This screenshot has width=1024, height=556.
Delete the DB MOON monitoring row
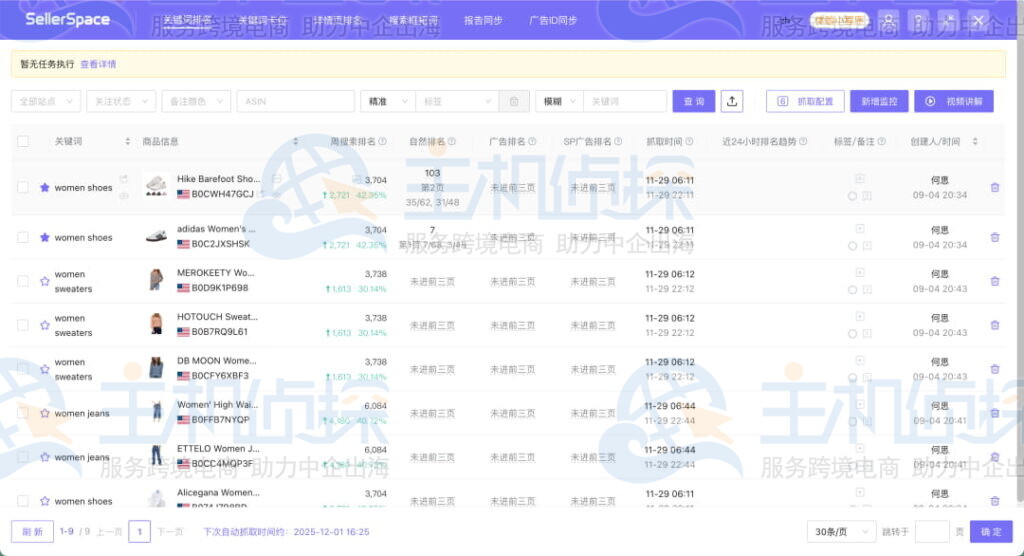(995, 369)
